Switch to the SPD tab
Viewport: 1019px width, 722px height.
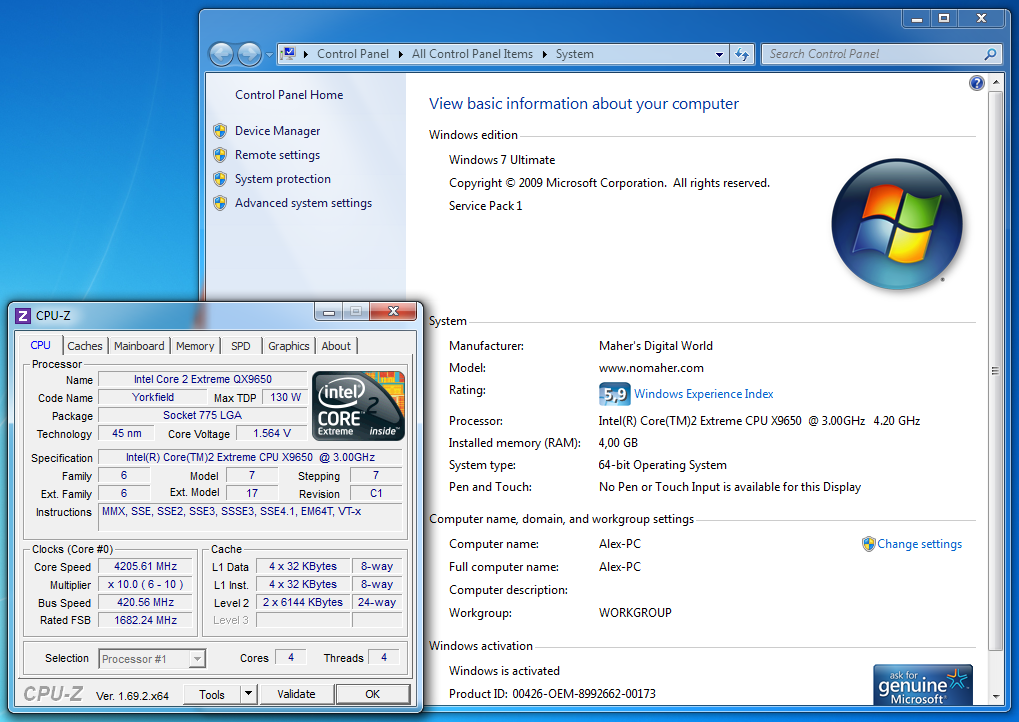tap(241, 346)
